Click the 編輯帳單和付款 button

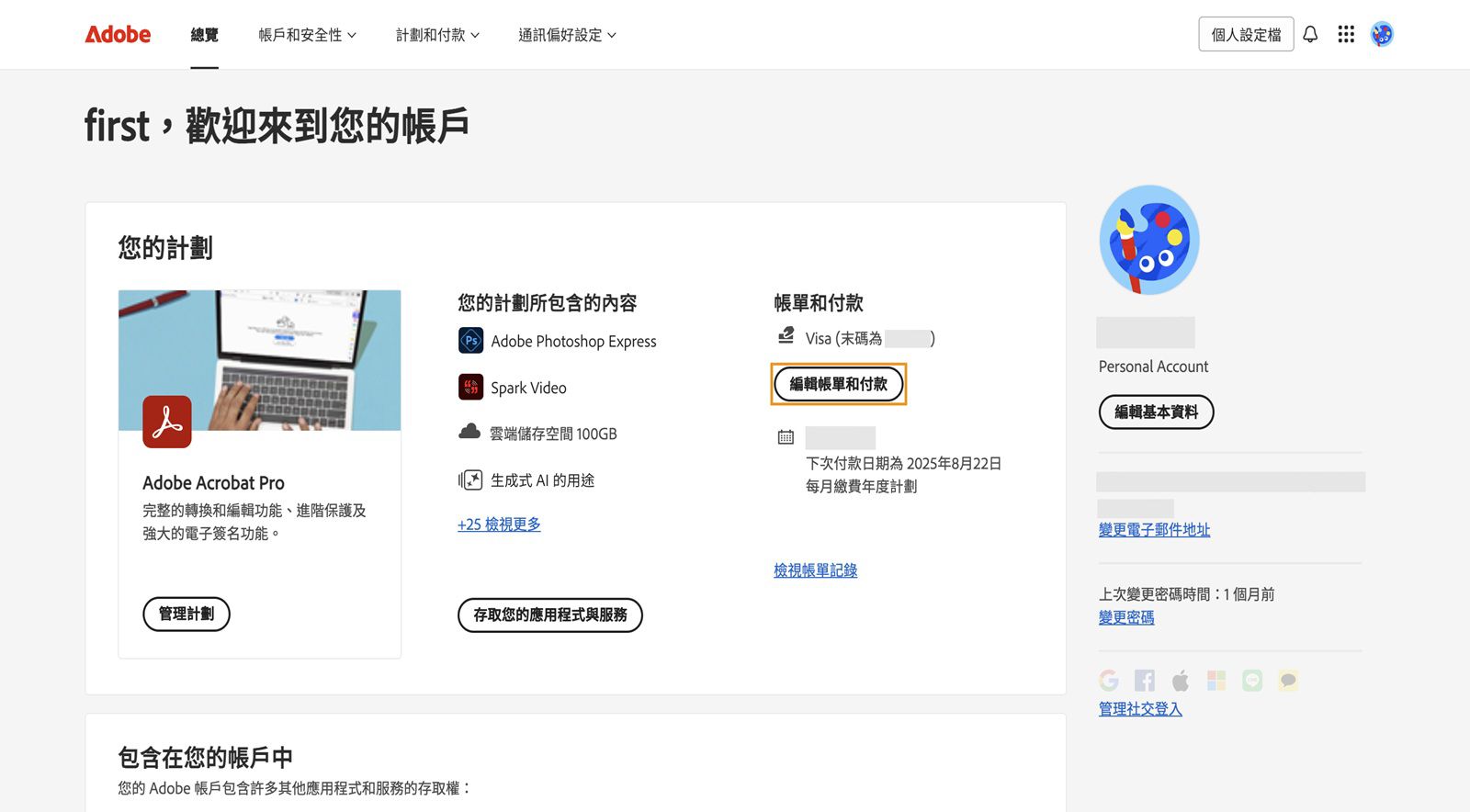coord(838,384)
